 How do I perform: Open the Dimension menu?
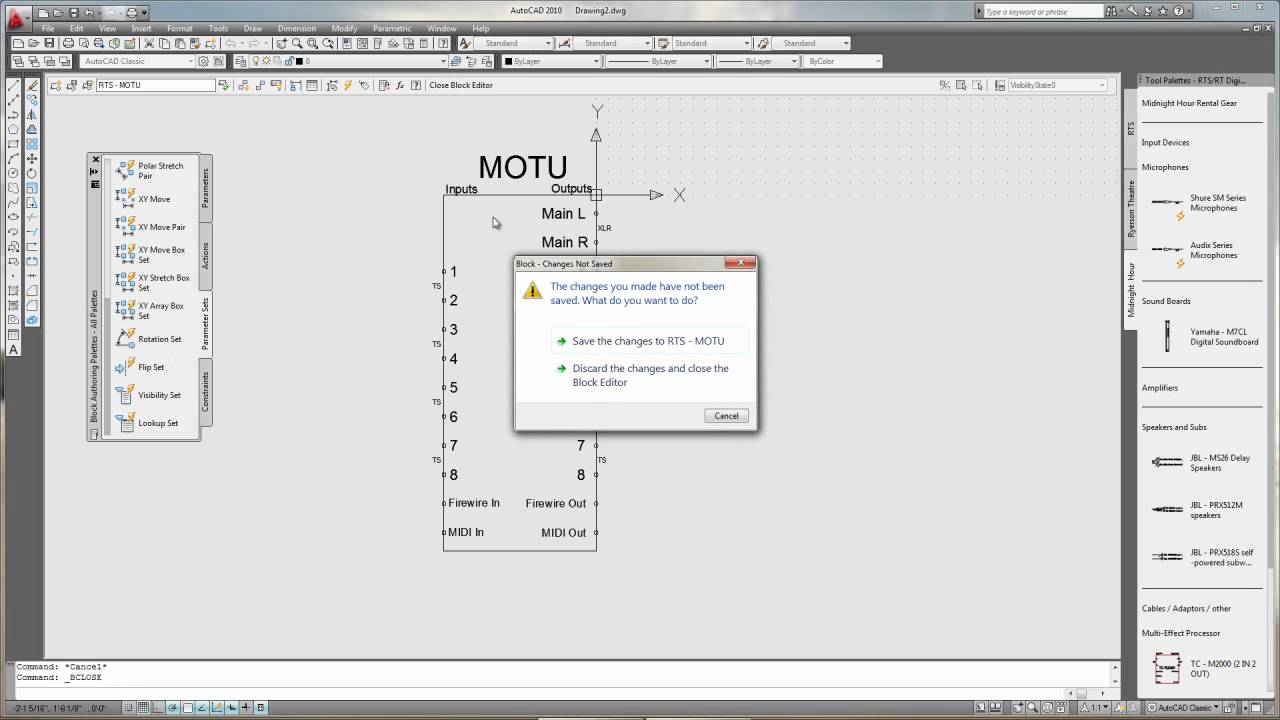click(x=296, y=29)
